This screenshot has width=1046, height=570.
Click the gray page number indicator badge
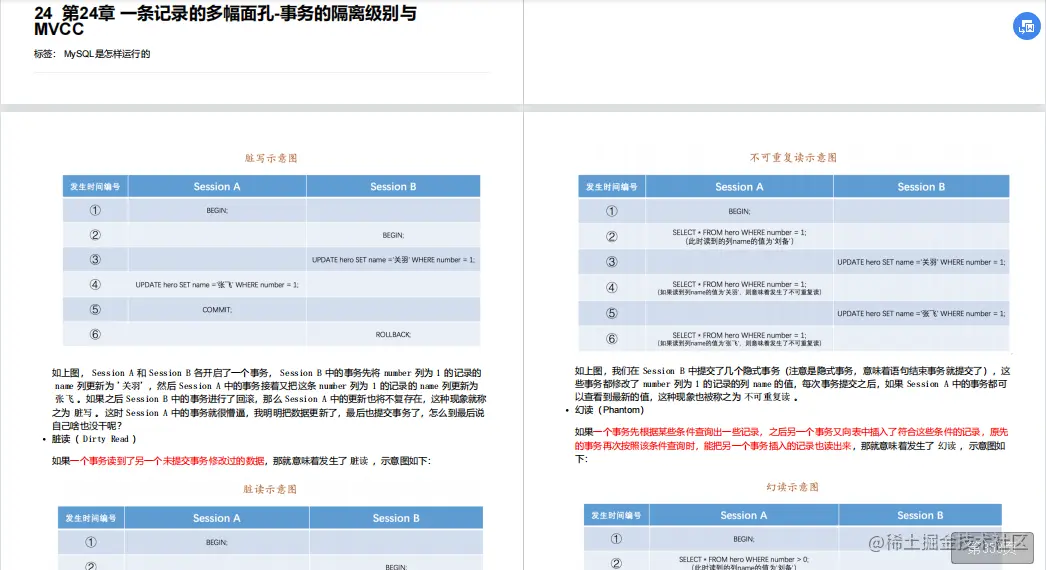click(992, 548)
